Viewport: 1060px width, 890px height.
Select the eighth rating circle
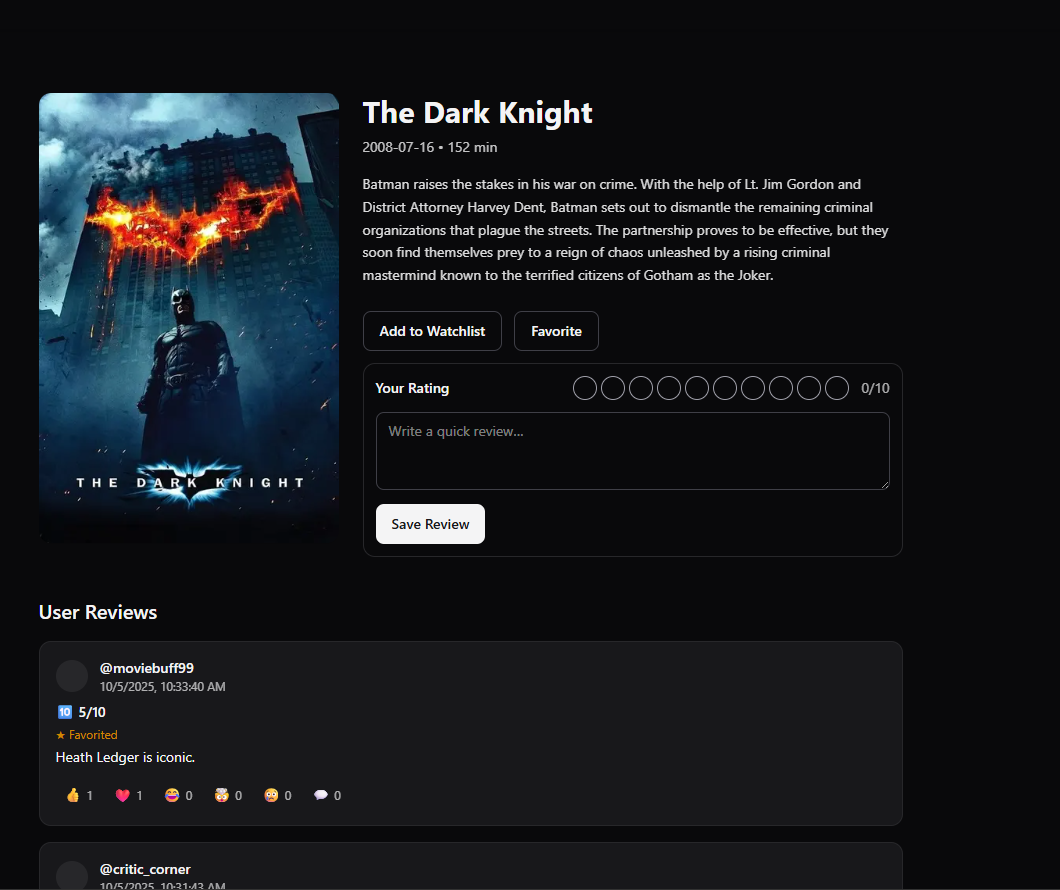[x=781, y=388]
